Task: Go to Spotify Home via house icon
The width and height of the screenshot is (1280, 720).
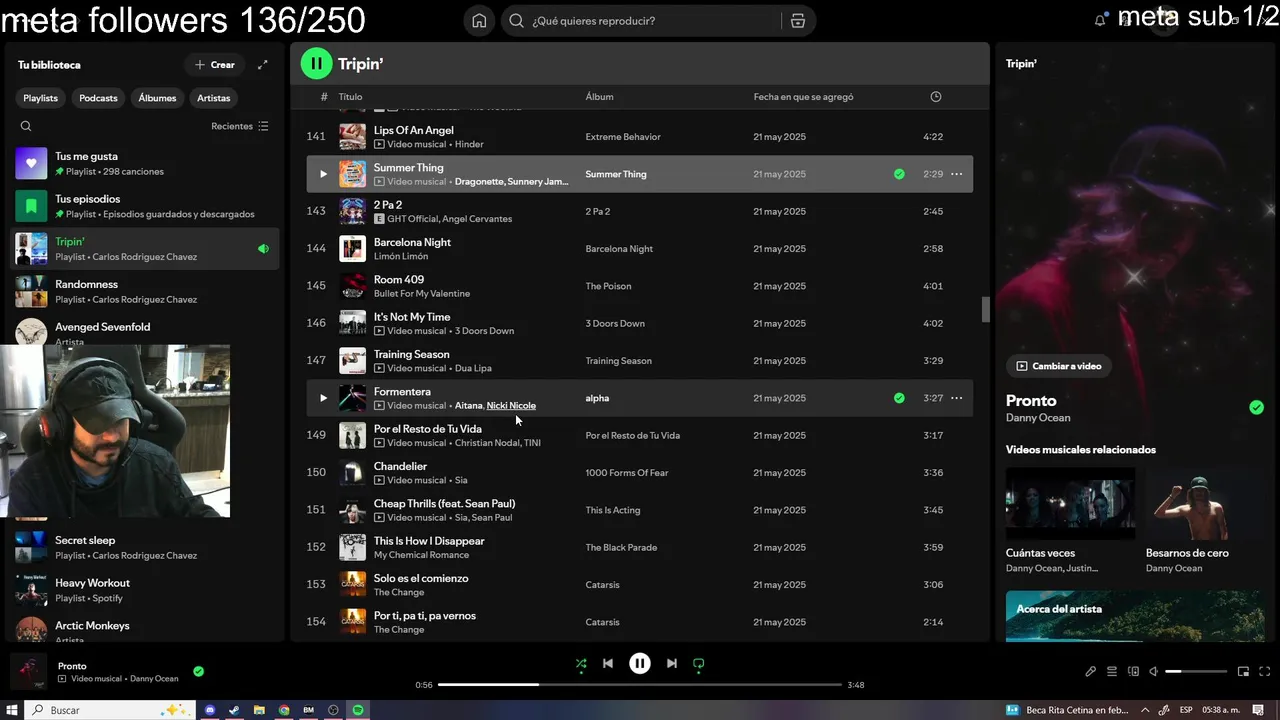Action: point(479,21)
